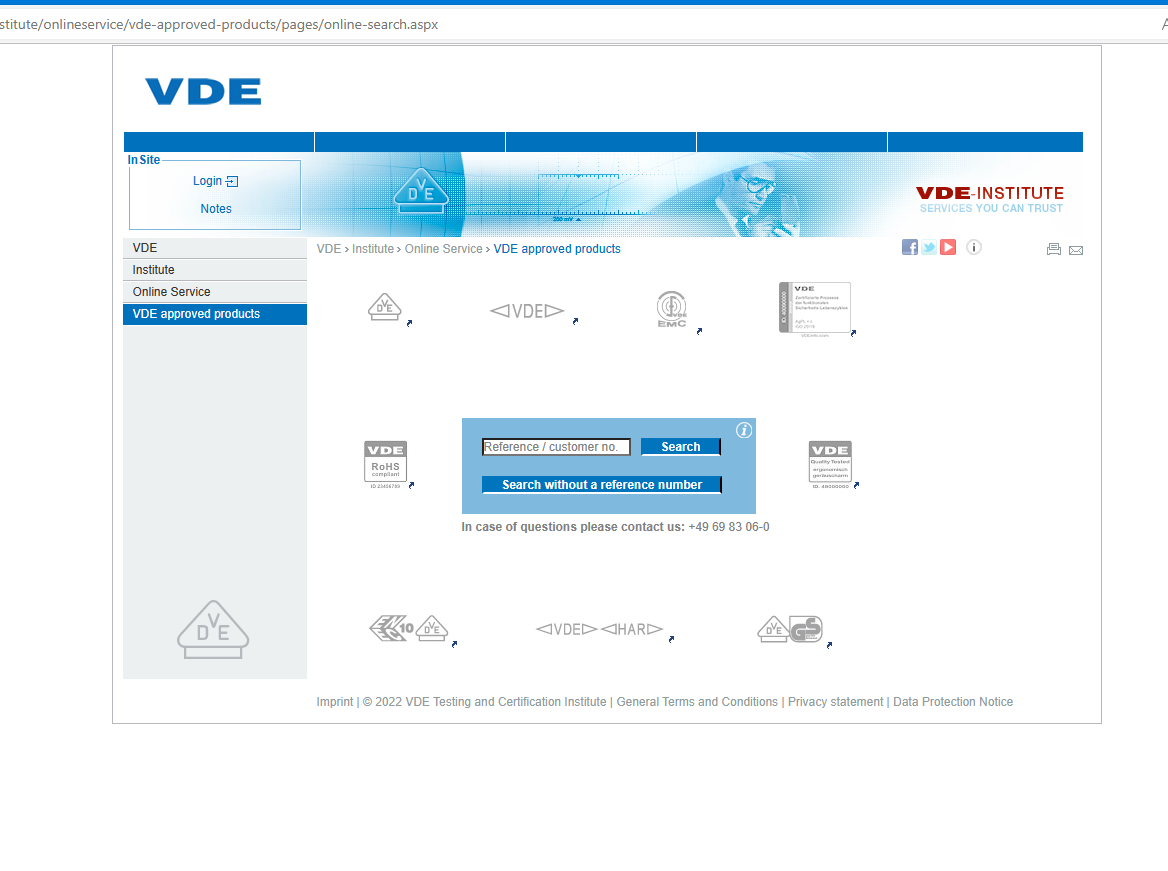Click the VDE-INSTITUTE banner logo
1168x871 pixels.
990,199
